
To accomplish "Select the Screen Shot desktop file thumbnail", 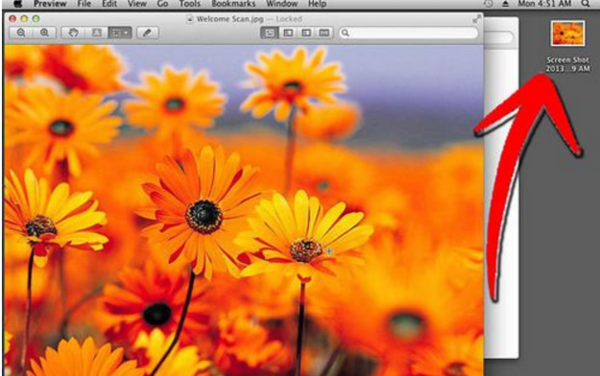I will (x=568, y=34).
